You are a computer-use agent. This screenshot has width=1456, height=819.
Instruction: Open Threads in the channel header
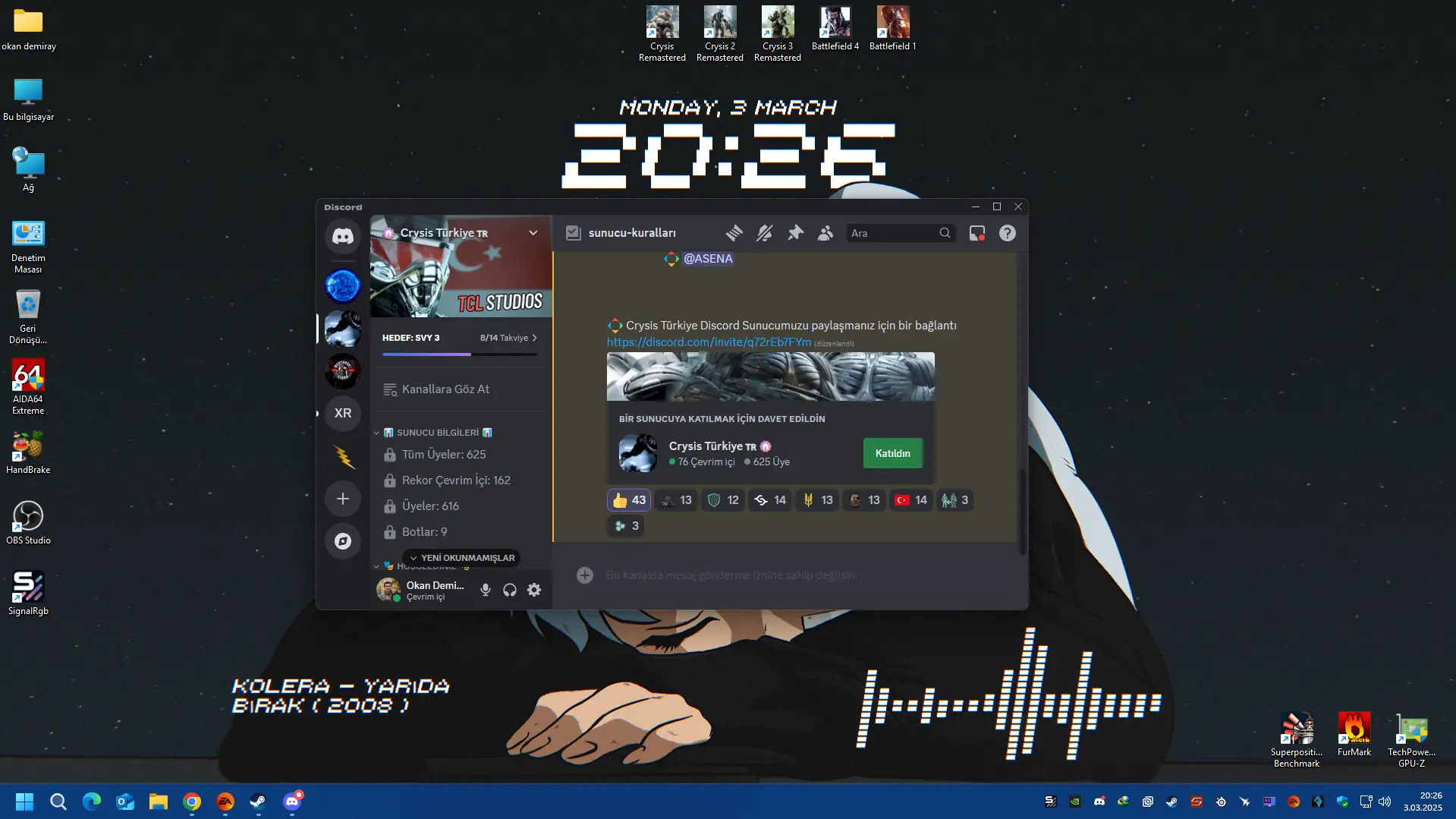[734, 233]
